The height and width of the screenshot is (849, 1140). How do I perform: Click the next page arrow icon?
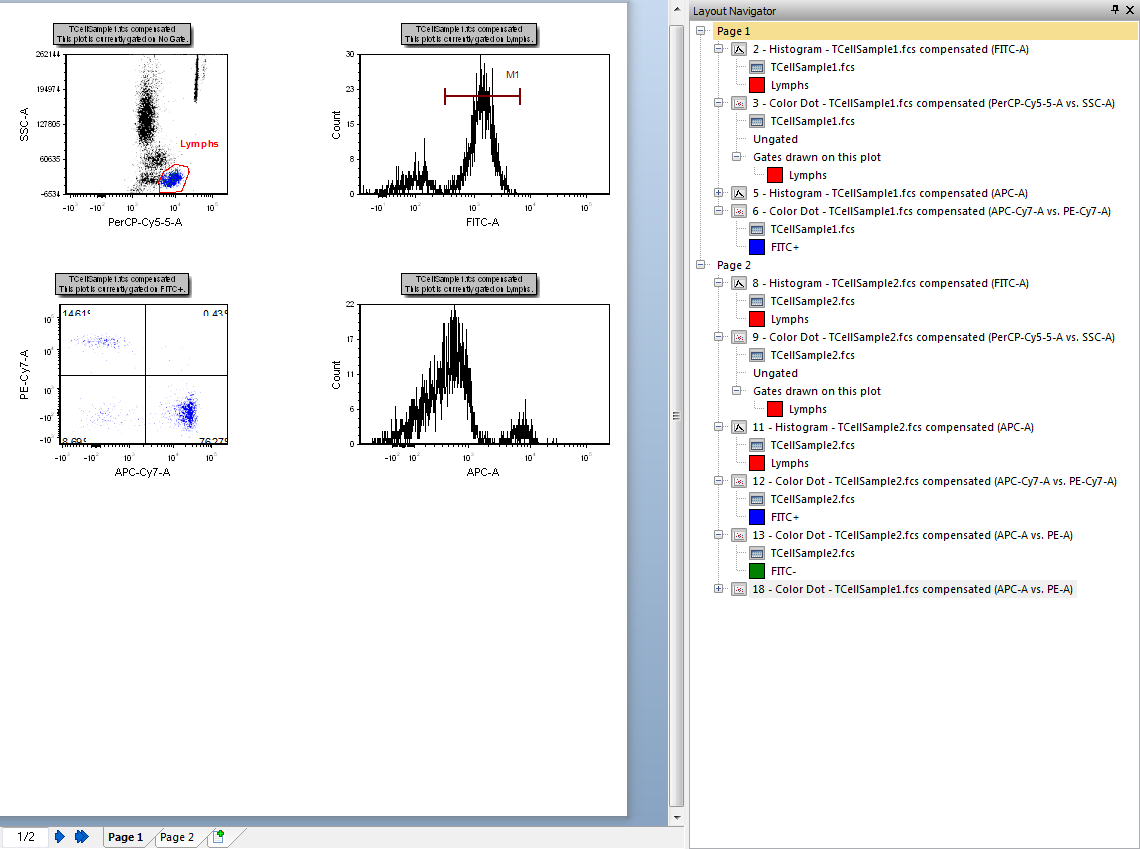pos(60,837)
